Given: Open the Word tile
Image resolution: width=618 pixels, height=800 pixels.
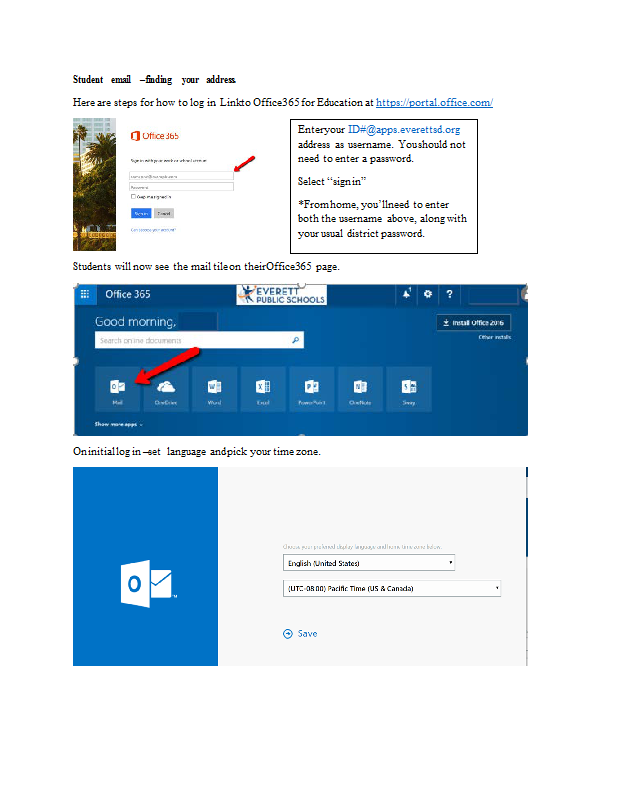Looking at the screenshot, I should [214, 389].
